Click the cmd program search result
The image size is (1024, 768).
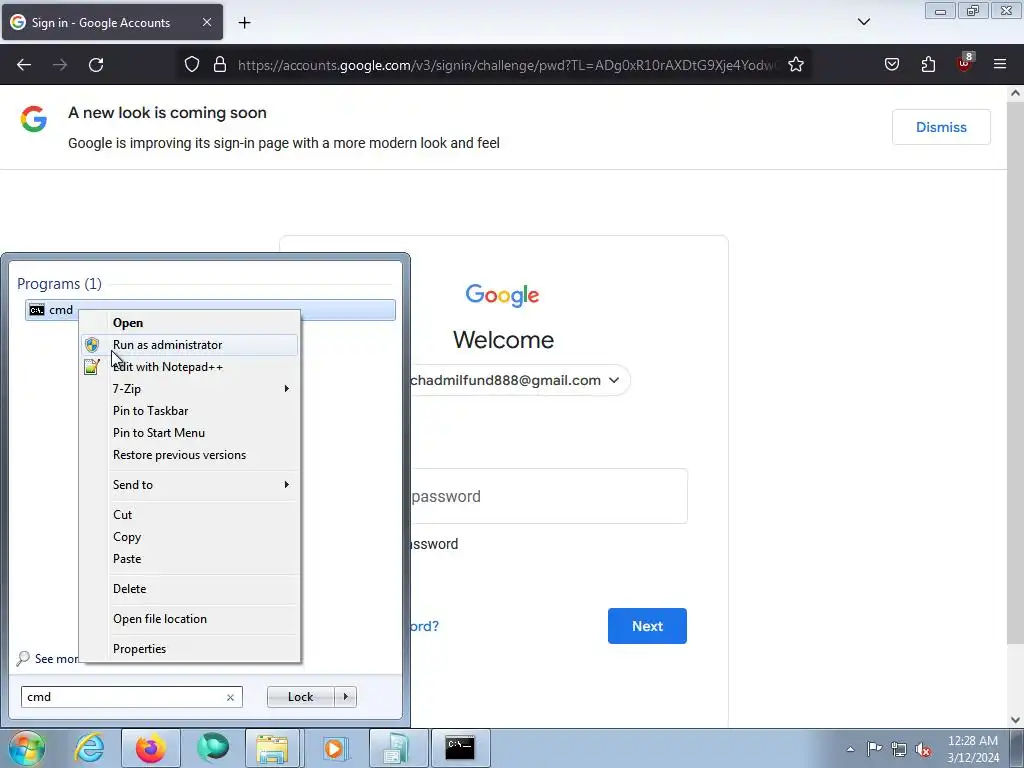(210, 310)
